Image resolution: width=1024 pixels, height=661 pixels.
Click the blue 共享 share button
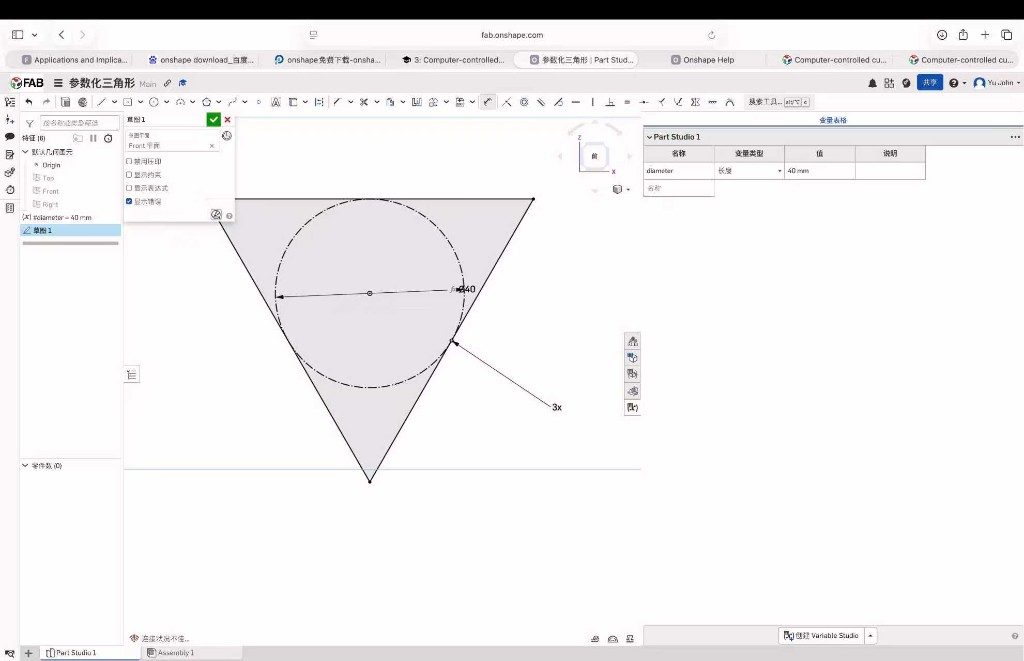click(929, 82)
